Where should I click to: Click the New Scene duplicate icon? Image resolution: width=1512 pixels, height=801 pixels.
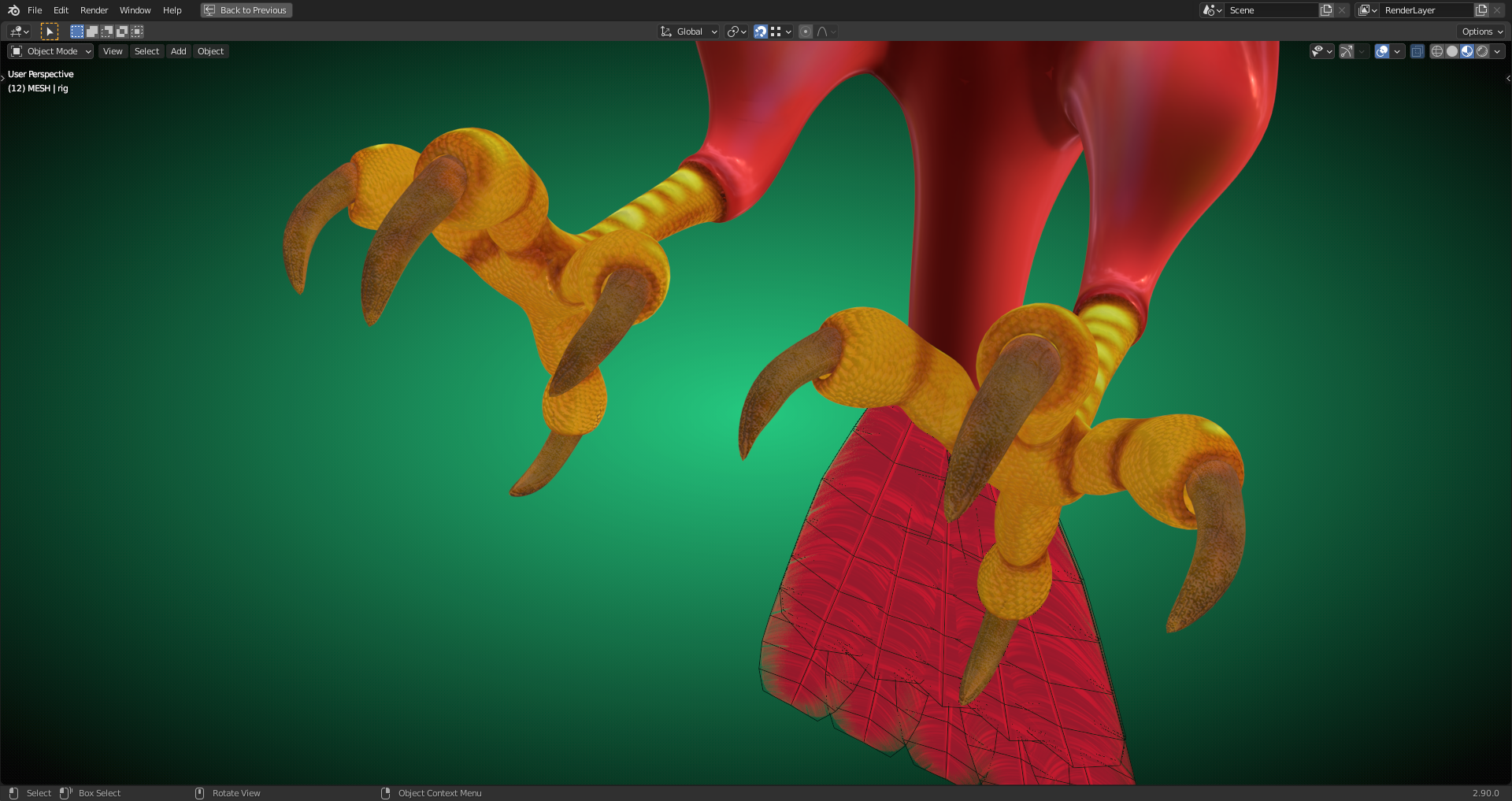[x=1326, y=10]
